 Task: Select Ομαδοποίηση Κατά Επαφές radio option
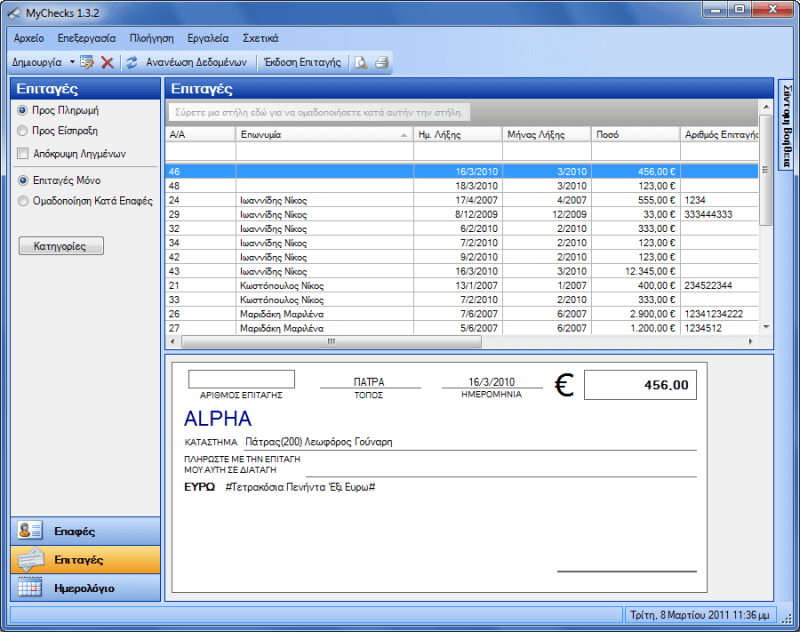tap(23, 200)
